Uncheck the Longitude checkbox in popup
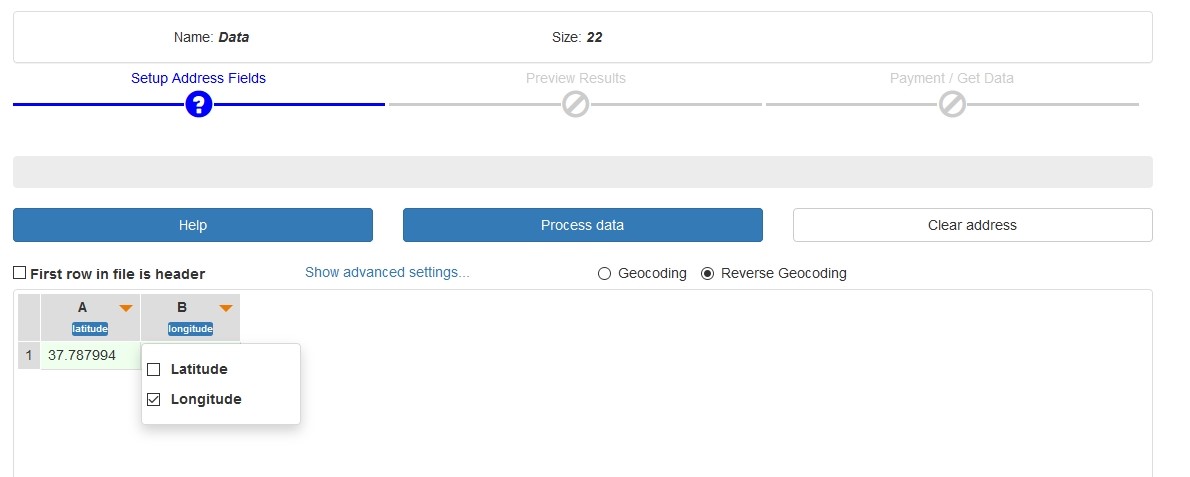This screenshot has width=1190, height=477. coord(153,399)
